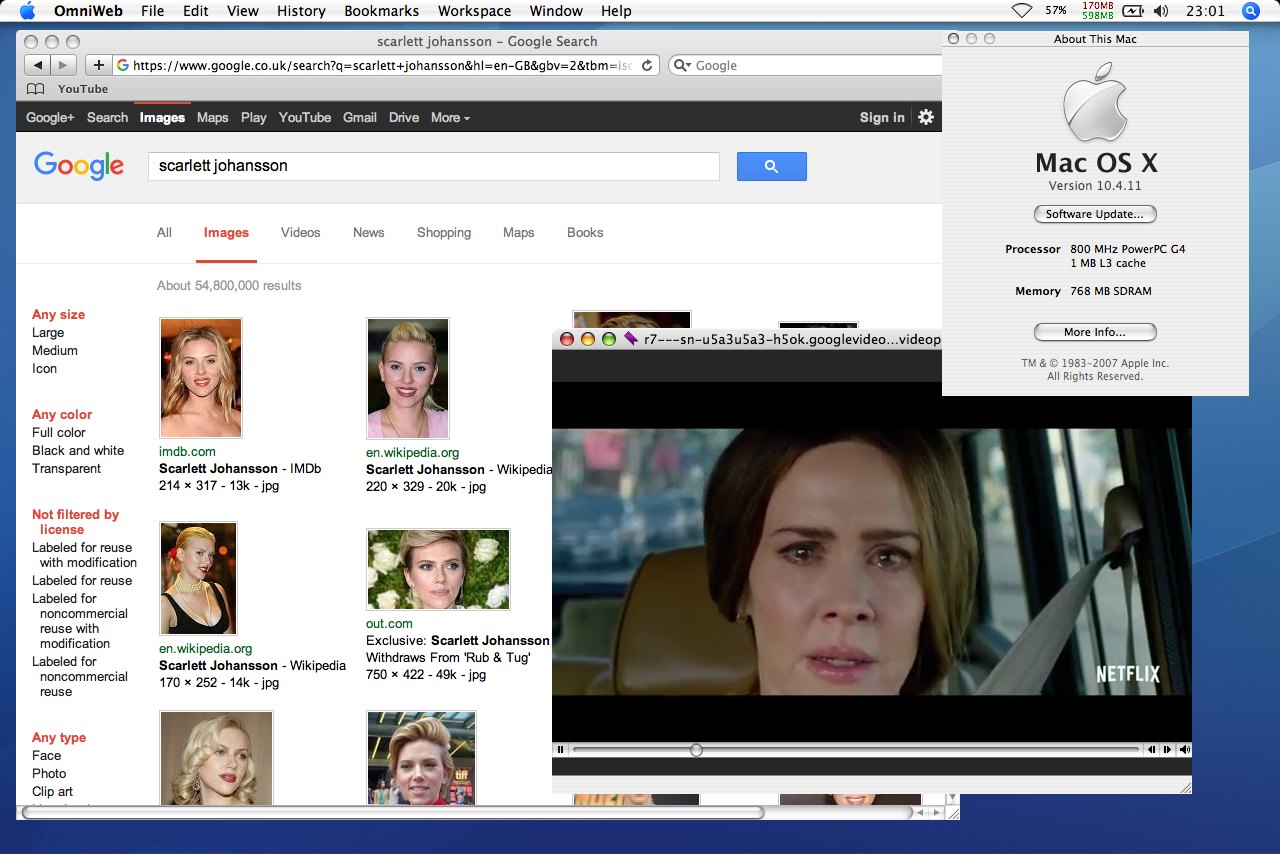This screenshot has width=1280, height=854.
Task: Click the toolbar Google search field
Action: [x=804, y=66]
